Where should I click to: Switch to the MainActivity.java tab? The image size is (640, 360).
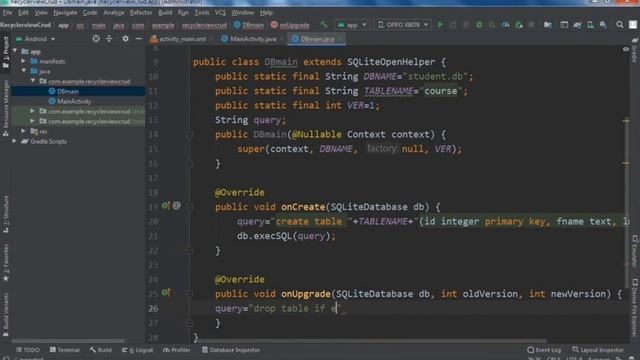pos(252,39)
